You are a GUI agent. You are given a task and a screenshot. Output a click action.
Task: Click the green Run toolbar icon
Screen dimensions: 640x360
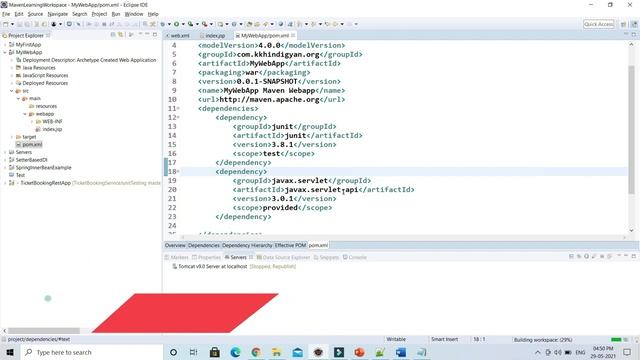point(176,24)
